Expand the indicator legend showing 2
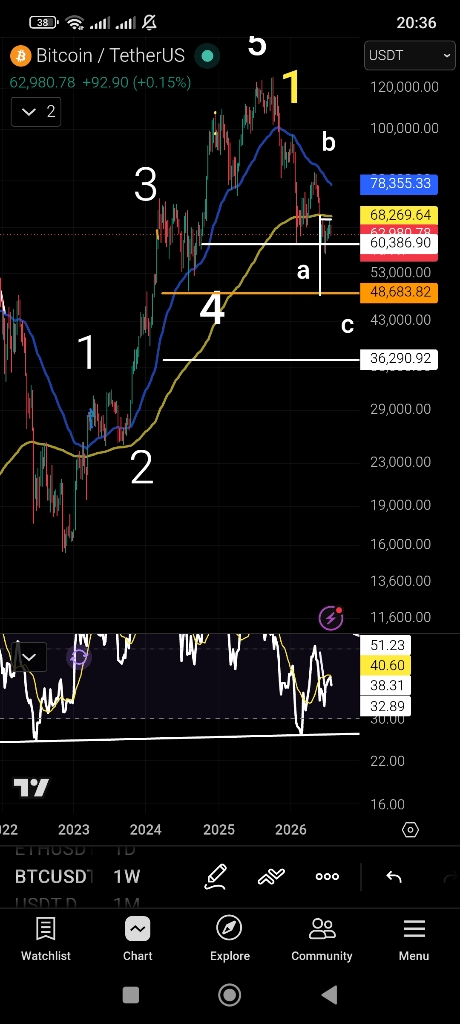460x1024 pixels. coord(39,112)
